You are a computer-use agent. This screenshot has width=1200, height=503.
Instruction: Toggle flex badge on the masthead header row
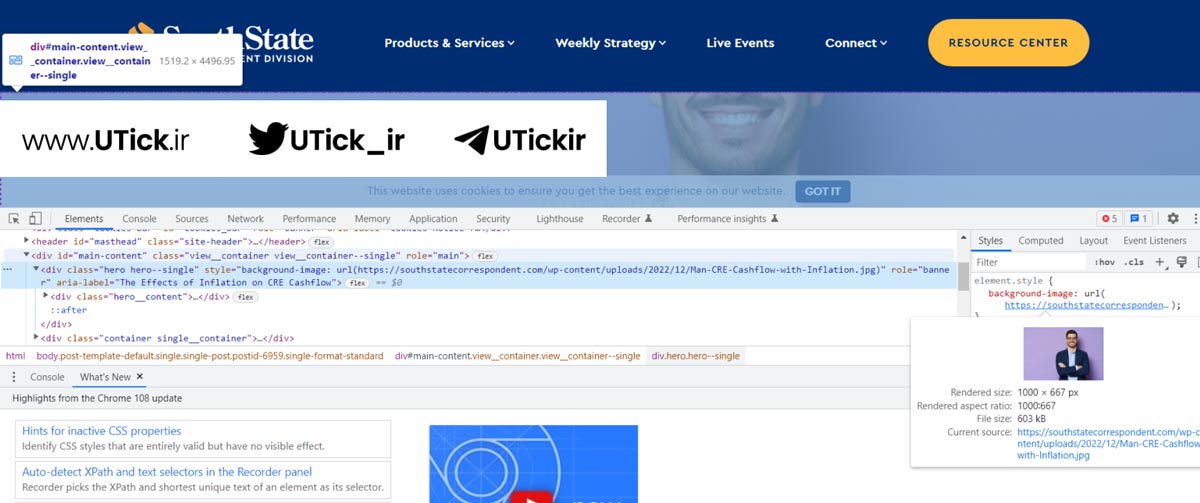click(x=321, y=241)
